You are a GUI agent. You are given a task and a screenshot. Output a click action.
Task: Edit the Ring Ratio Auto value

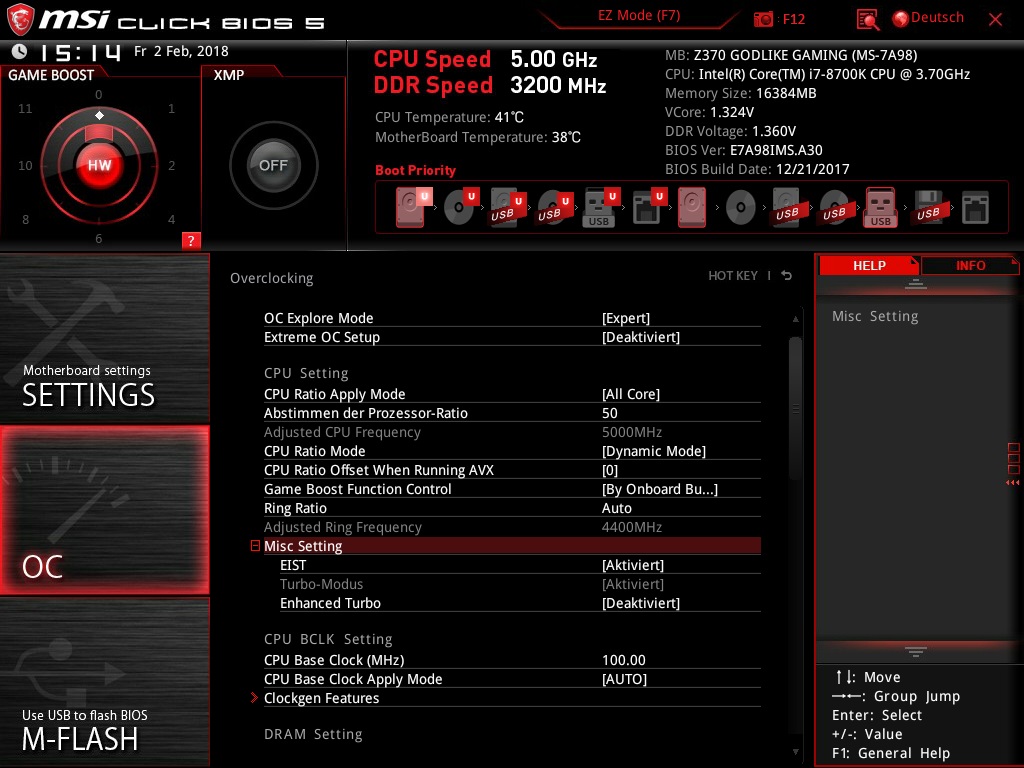click(616, 508)
